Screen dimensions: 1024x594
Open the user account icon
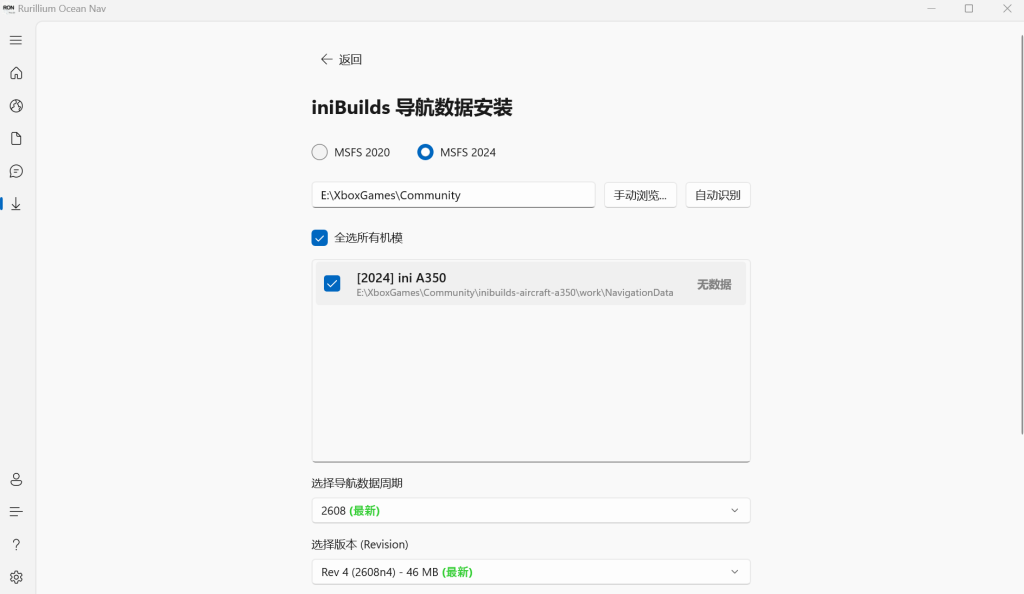[16, 480]
